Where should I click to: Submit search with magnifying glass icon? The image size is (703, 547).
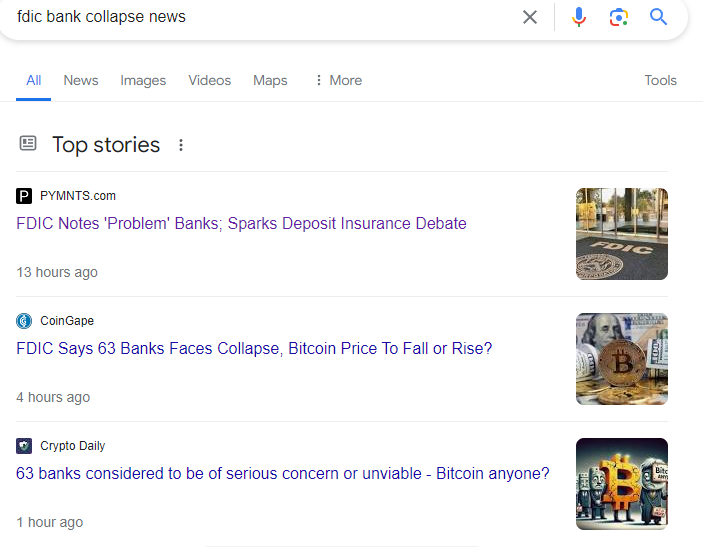(x=658, y=17)
